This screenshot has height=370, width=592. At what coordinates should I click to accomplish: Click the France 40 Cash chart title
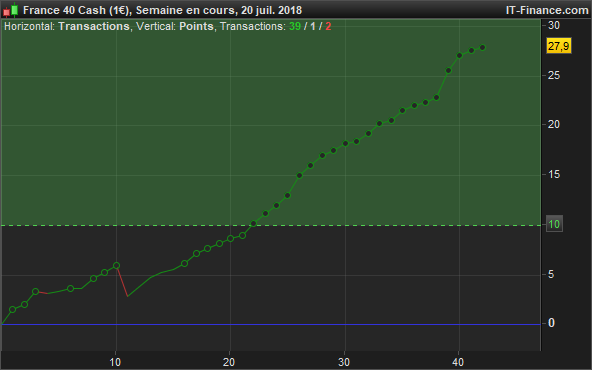click(x=162, y=10)
